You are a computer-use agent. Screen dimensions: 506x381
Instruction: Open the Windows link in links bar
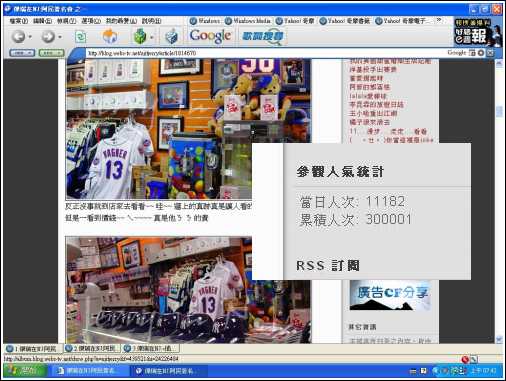(x=205, y=21)
